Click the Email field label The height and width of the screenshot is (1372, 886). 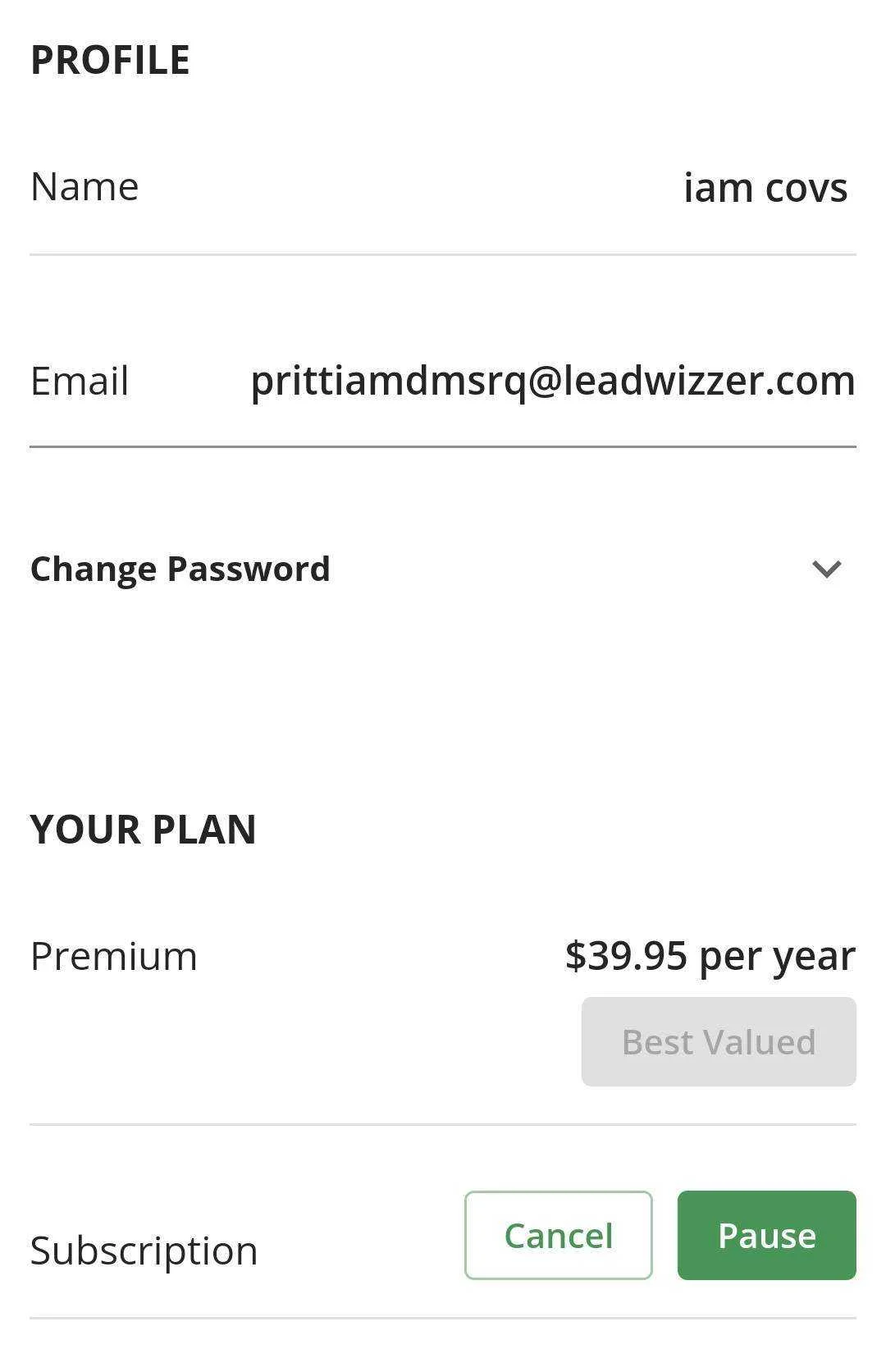point(80,381)
